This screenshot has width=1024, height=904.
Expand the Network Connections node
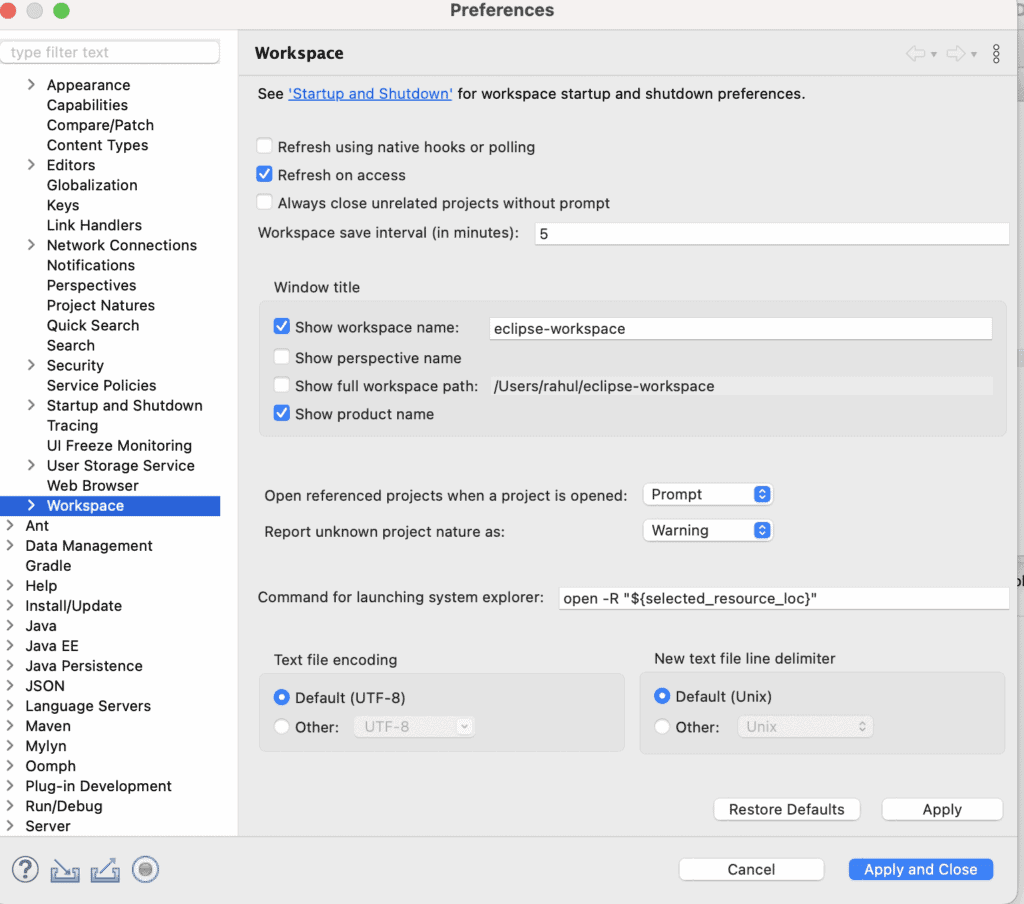tap(31, 245)
